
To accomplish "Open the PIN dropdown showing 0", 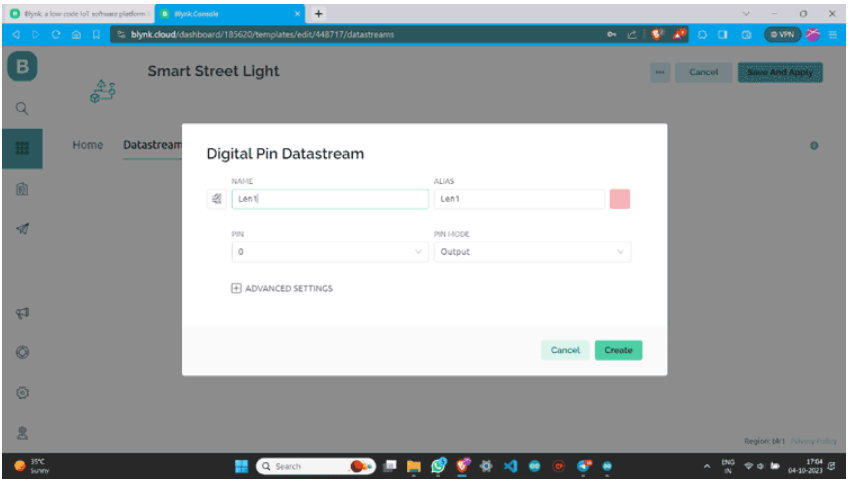I will [x=330, y=252].
